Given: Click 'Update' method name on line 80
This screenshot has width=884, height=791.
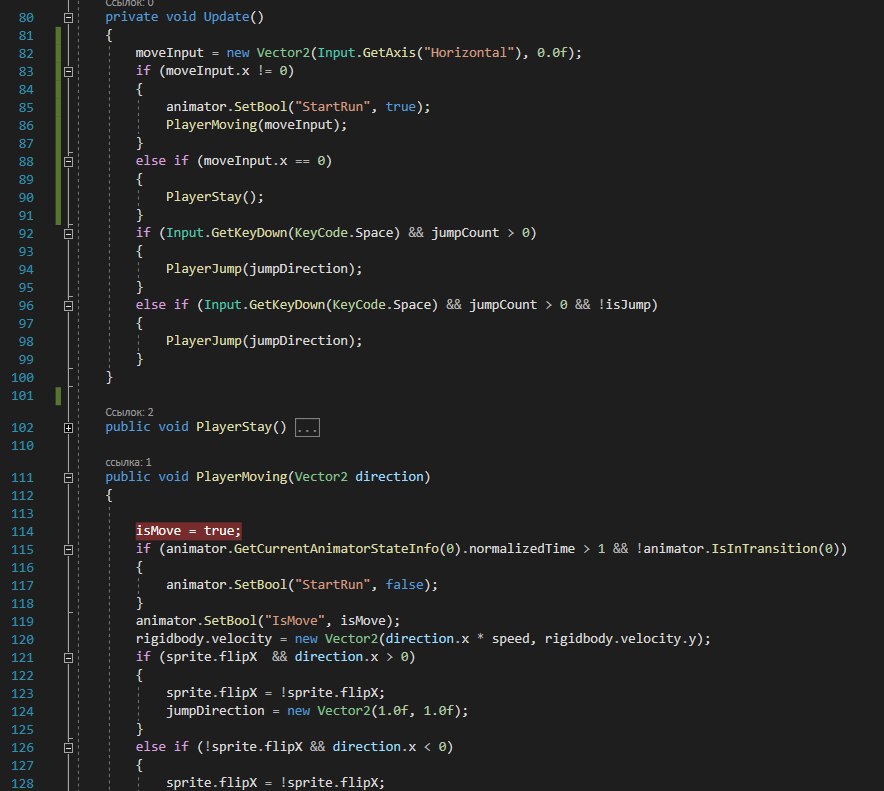Looking at the screenshot, I should coord(226,17).
